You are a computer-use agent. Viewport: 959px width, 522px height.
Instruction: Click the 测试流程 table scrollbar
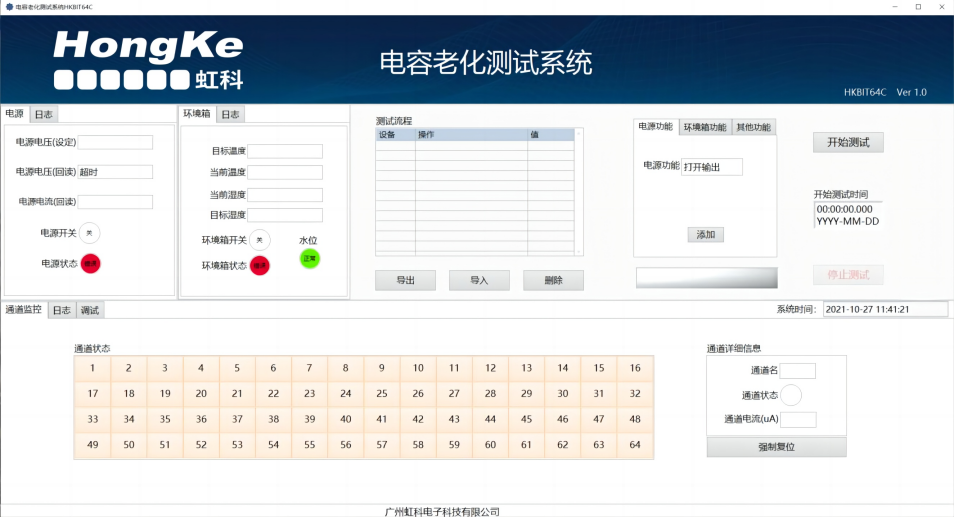579,192
